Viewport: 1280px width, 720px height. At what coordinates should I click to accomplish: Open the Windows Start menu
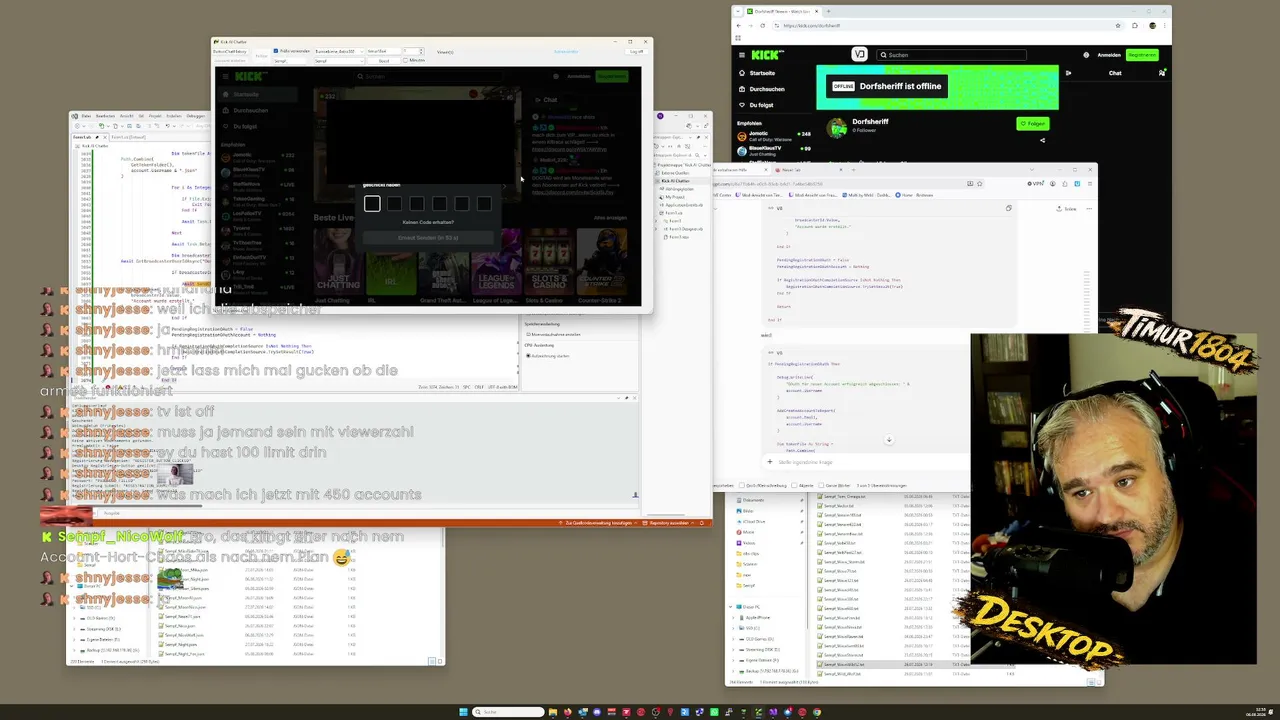(463, 712)
